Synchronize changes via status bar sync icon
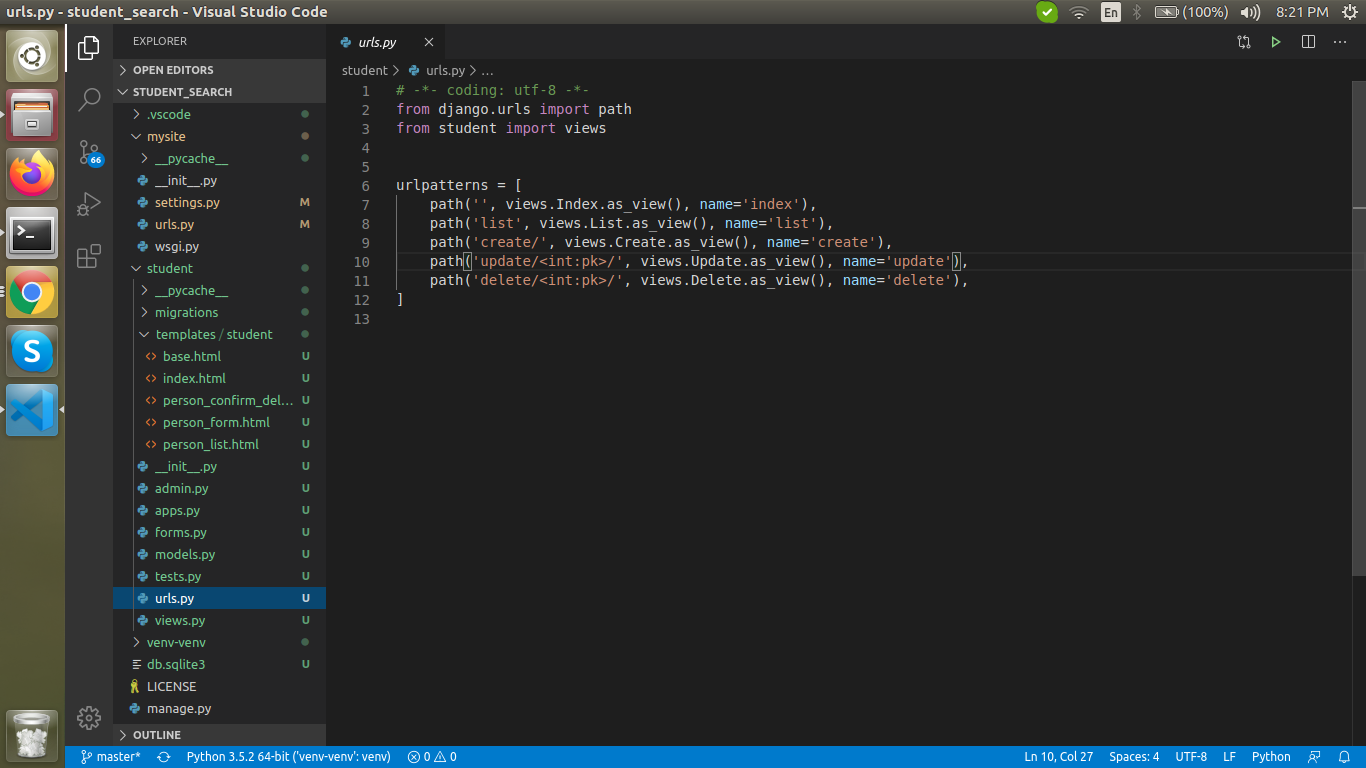This screenshot has width=1366, height=768. pos(164,757)
